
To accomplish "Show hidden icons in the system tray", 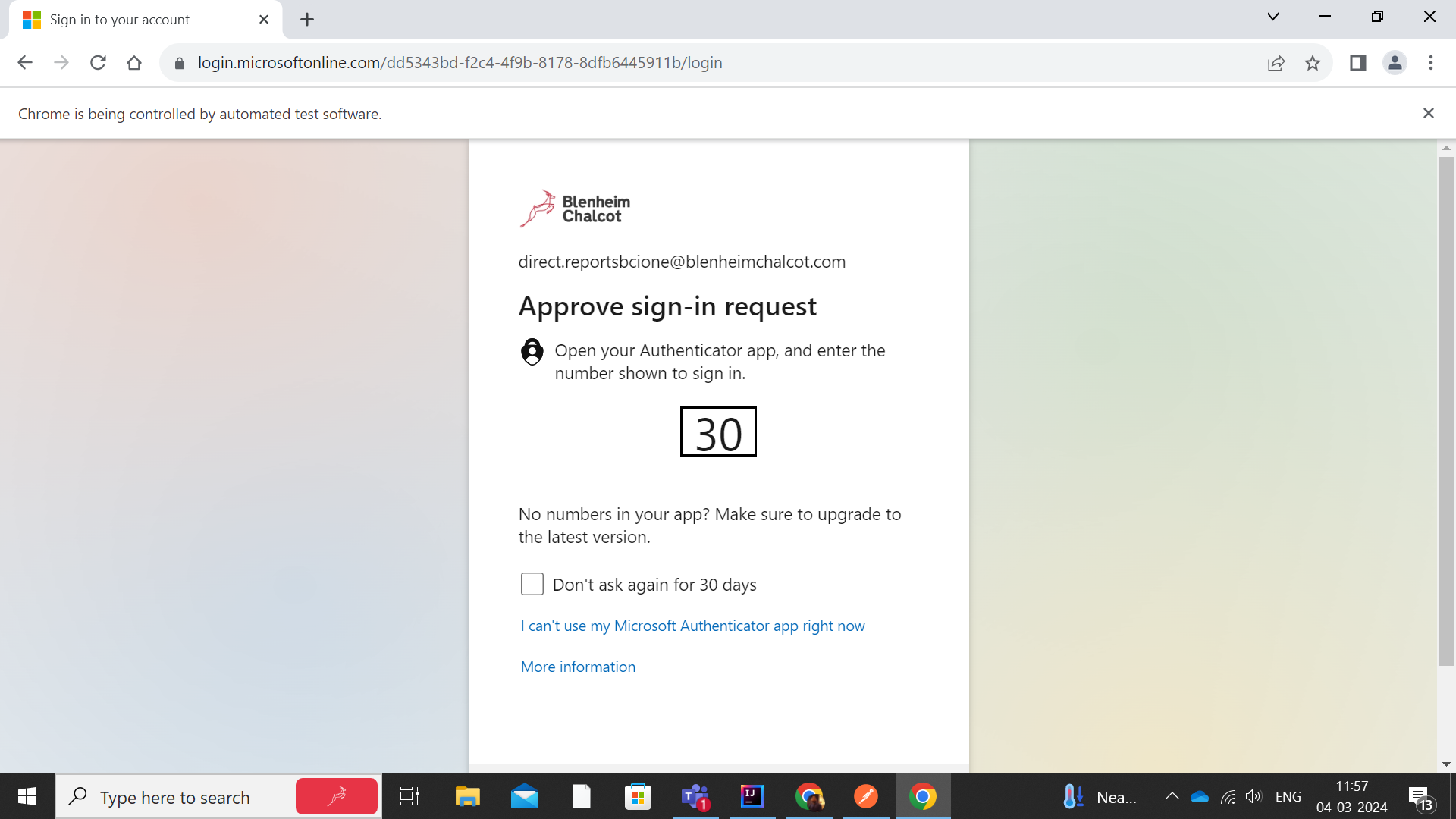I will pyautogui.click(x=1171, y=796).
